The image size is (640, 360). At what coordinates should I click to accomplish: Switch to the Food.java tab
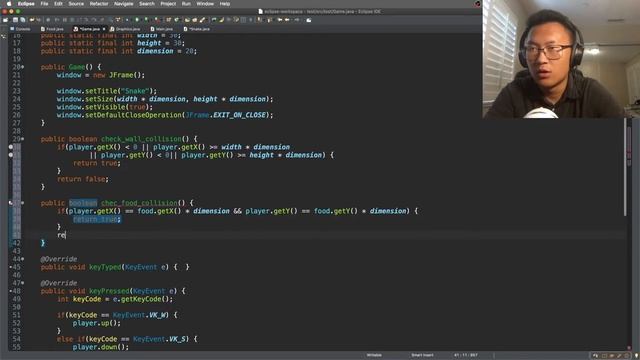52,29
